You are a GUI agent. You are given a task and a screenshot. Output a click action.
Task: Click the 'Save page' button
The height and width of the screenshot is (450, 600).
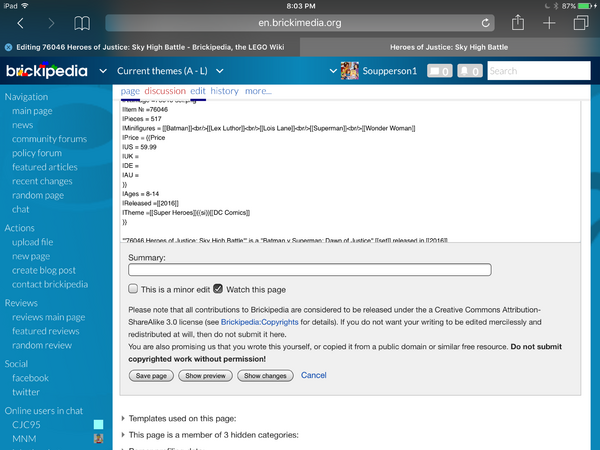click(x=151, y=376)
